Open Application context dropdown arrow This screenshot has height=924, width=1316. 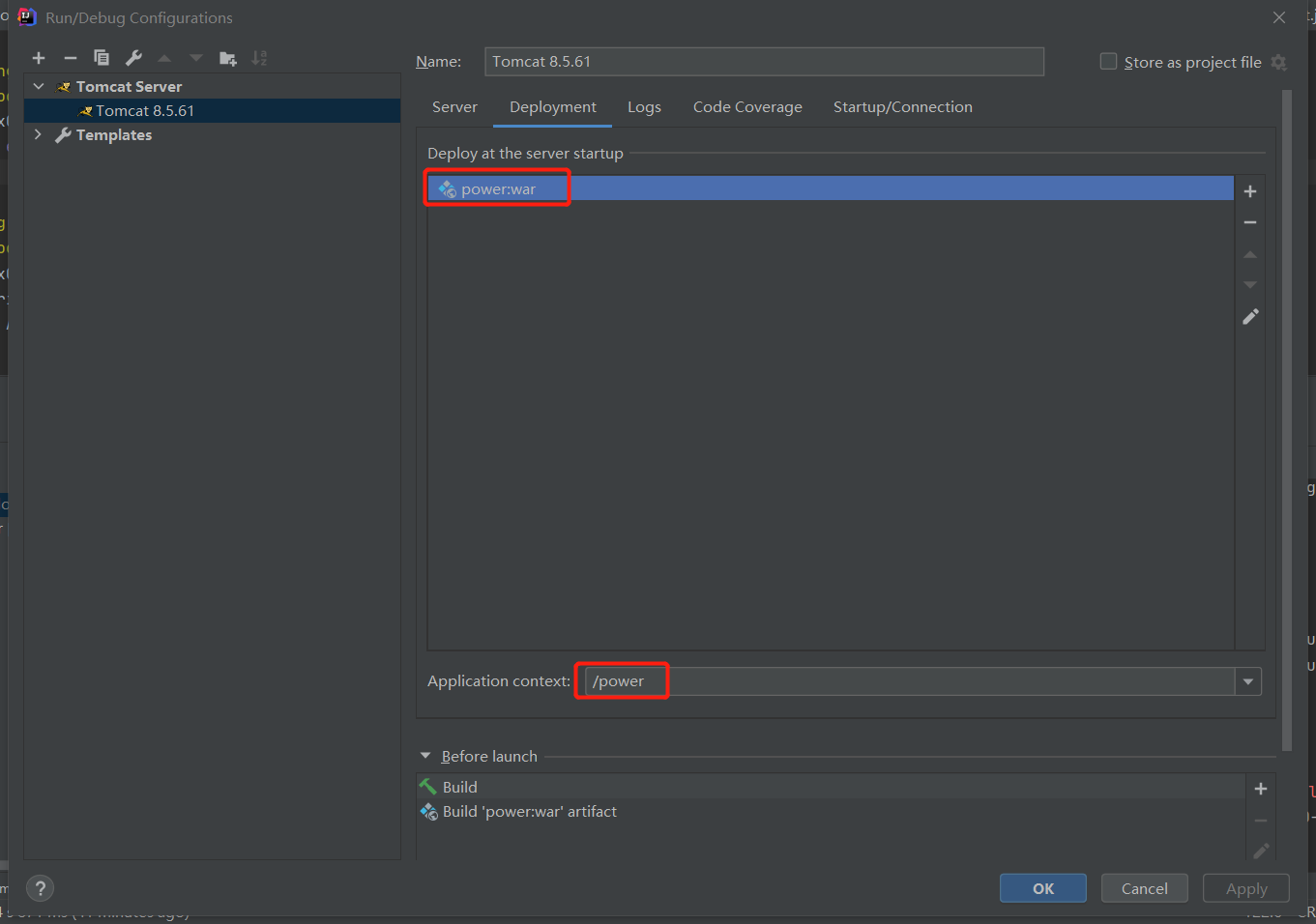pyautogui.click(x=1248, y=681)
